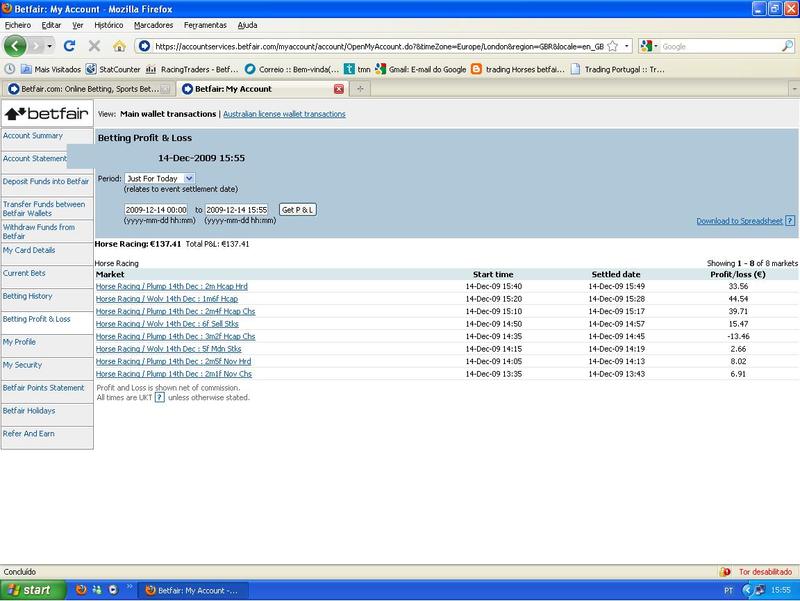Screen dimensions: 800x601
Task: Click the Get P & L button
Action: [298, 210]
